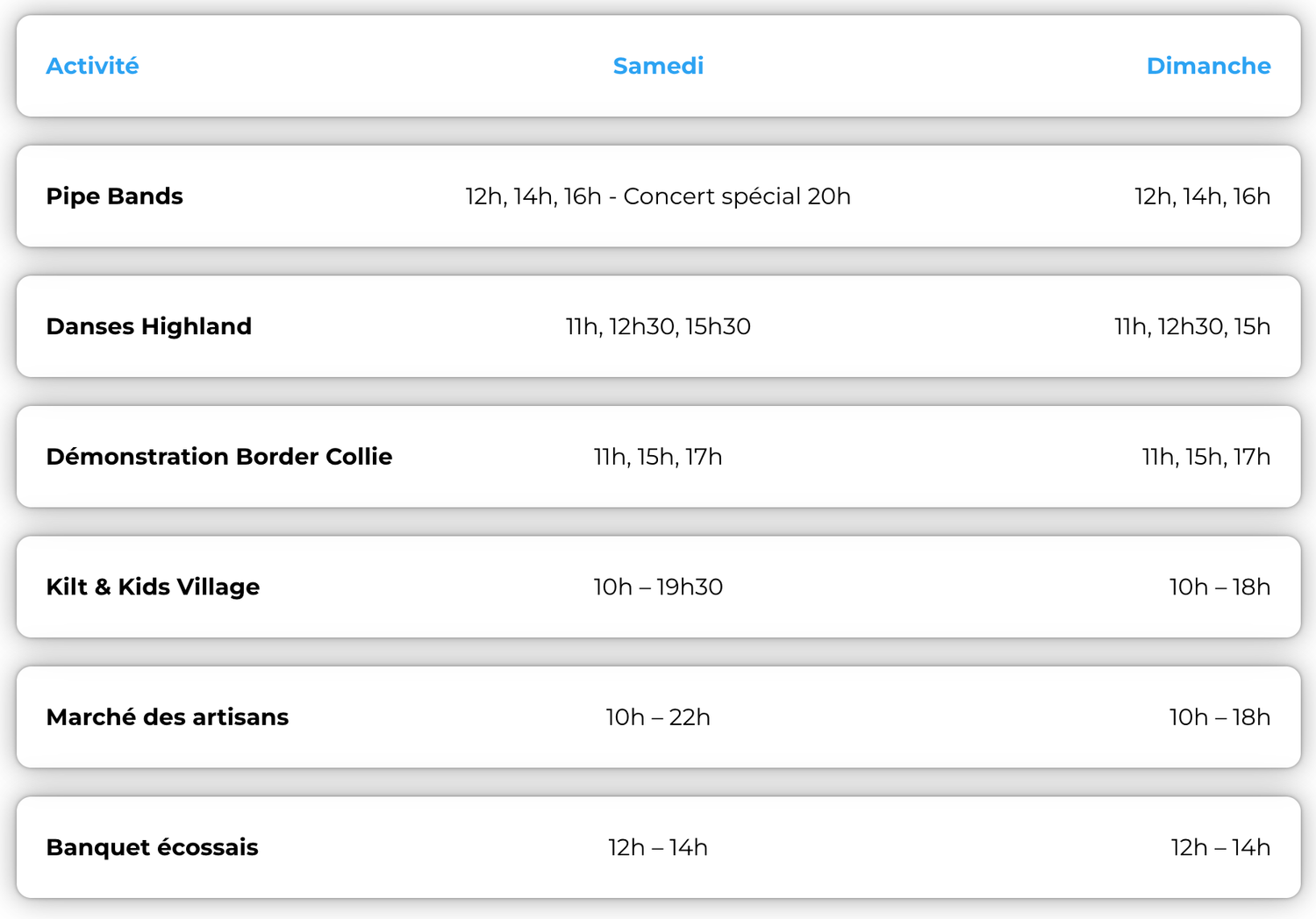This screenshot has height=919, width=1316.
Task: Click Marché des artisans hours 10h – 22h
Action: click(x=658, y=717)
